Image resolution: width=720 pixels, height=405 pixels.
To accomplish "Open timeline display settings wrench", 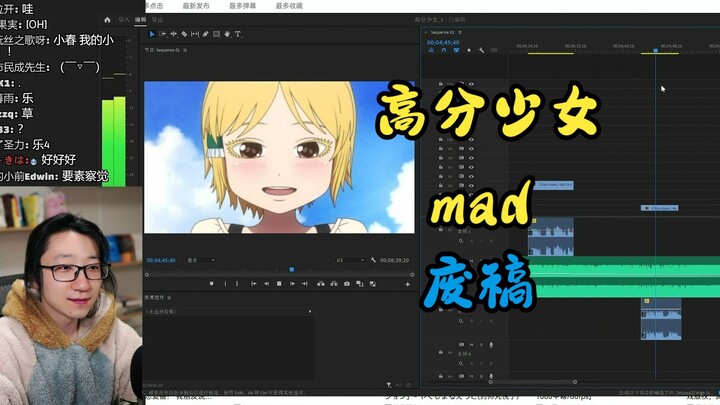I will click(481, 51).
